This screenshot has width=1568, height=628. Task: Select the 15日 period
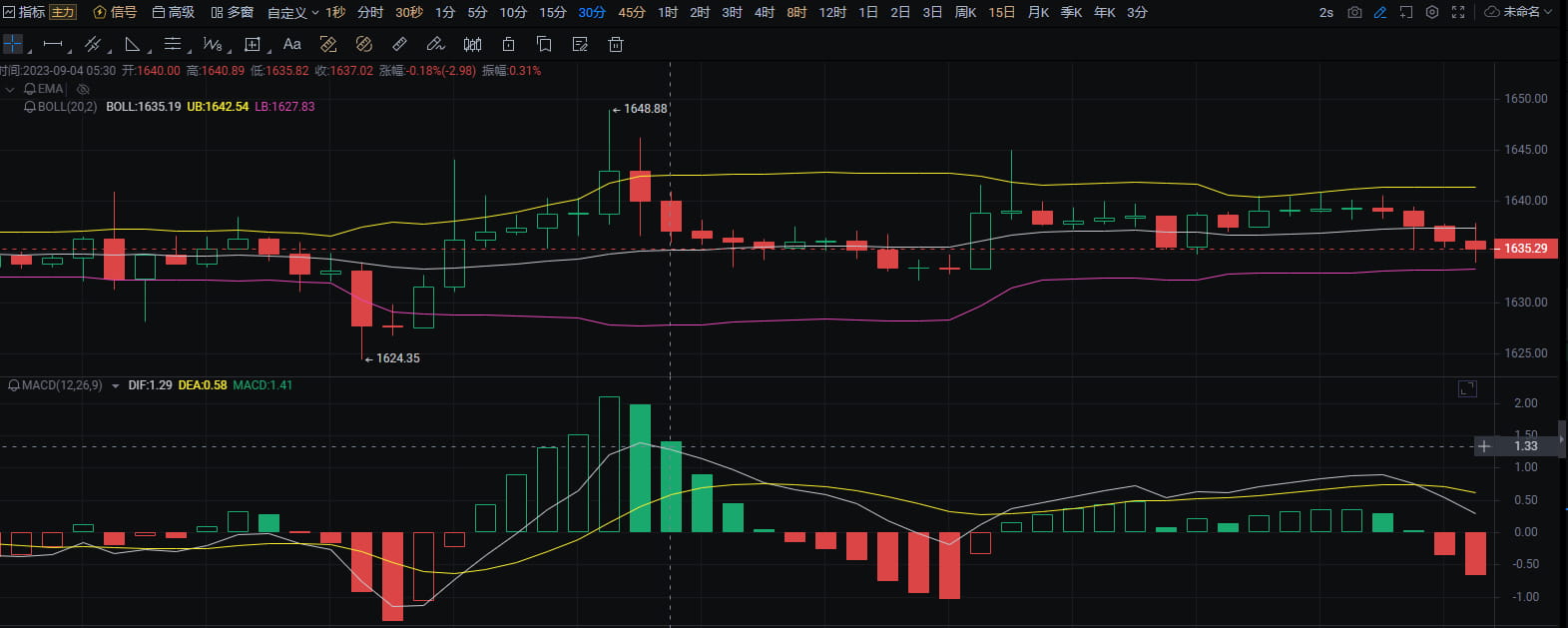pos(1002,12)
